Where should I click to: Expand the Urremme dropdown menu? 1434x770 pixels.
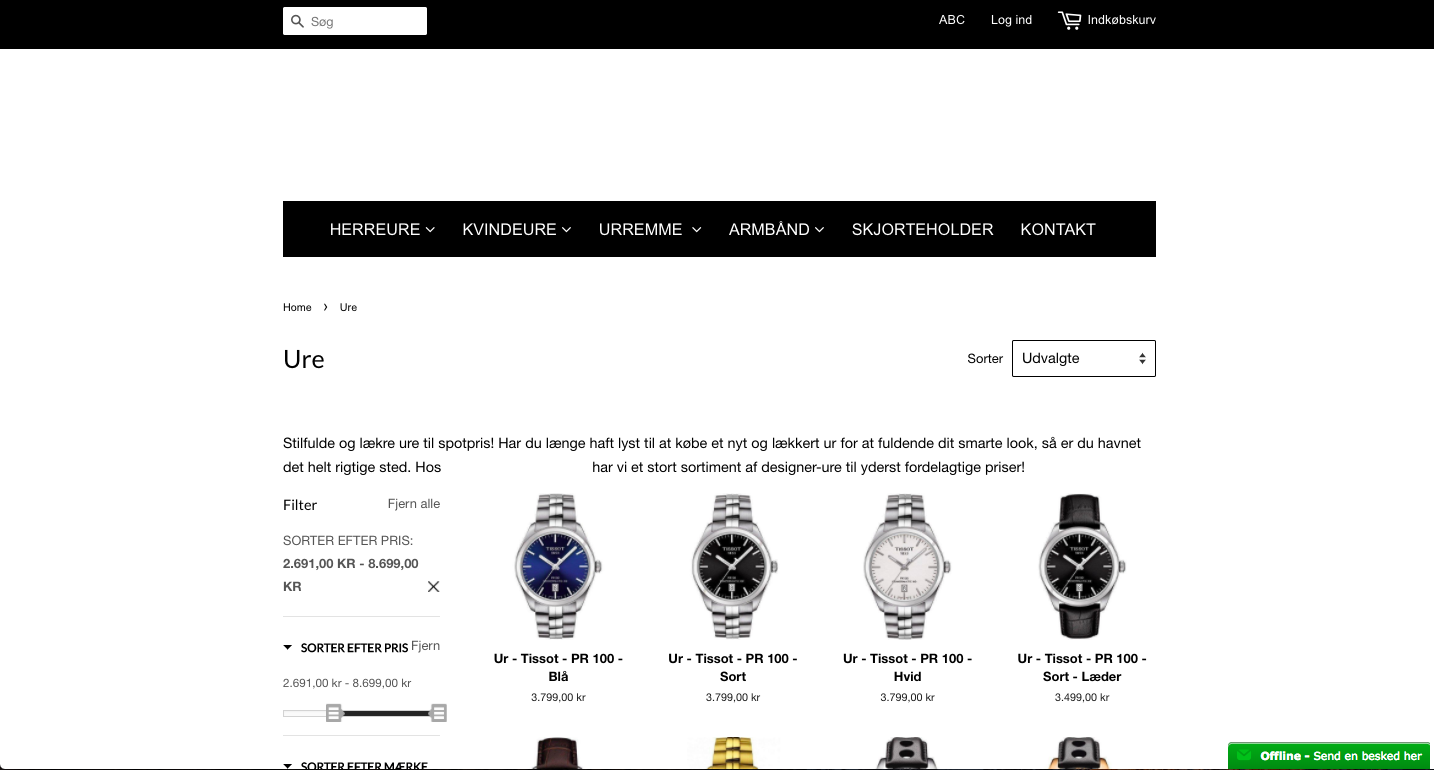point(650,229)
